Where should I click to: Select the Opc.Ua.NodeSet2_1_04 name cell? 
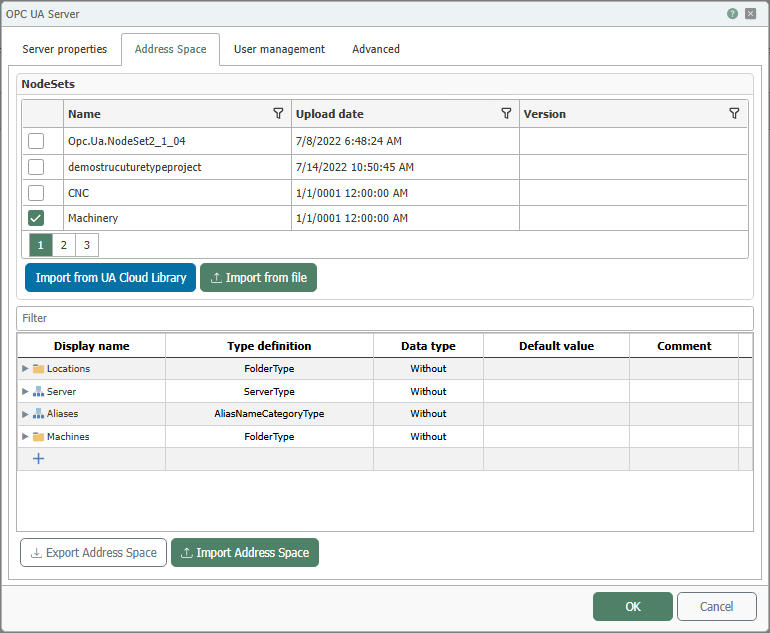point(177,141)
